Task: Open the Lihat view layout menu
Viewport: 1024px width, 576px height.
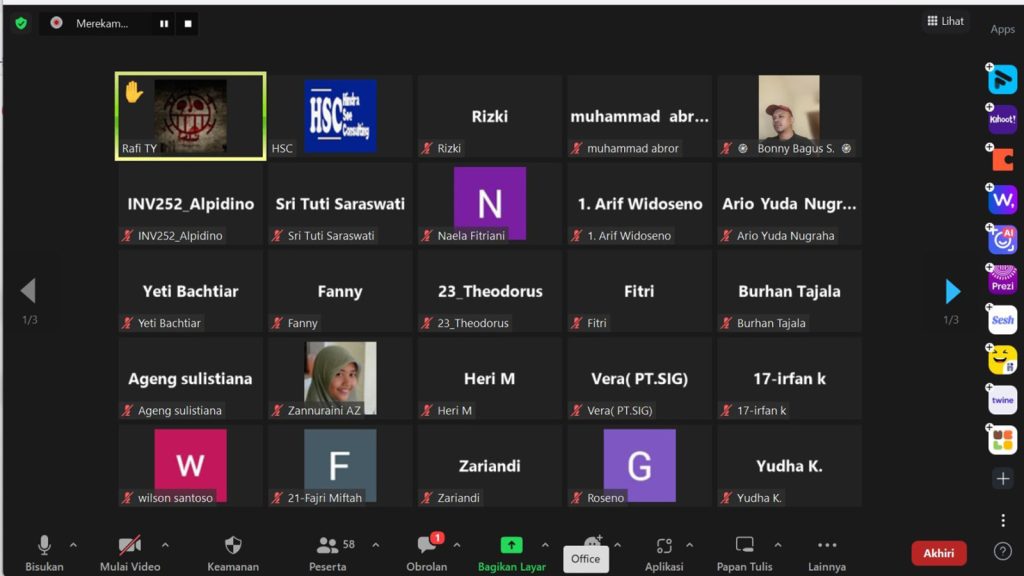Action: tap(945, 21)
